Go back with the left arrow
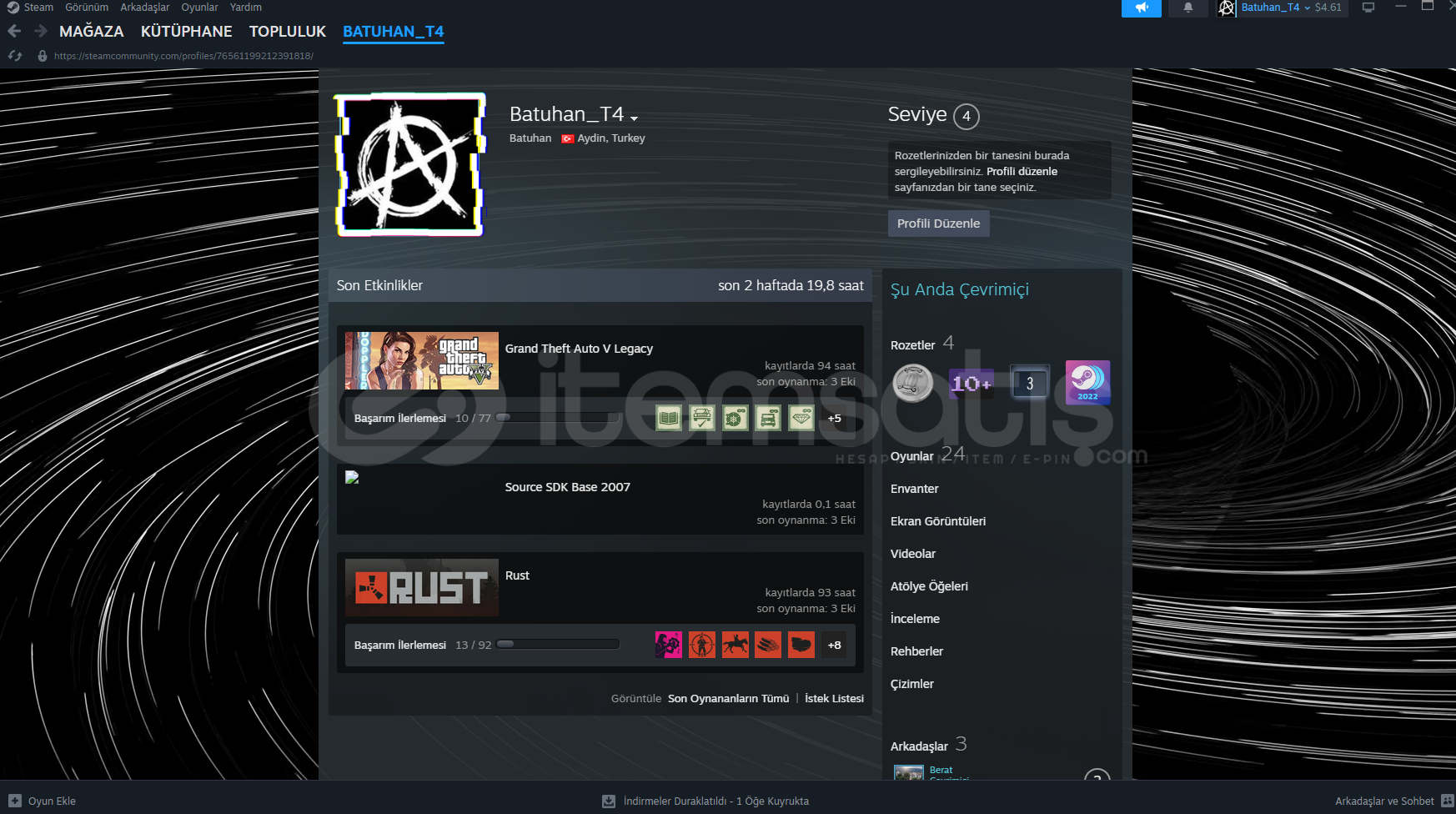 14,32
